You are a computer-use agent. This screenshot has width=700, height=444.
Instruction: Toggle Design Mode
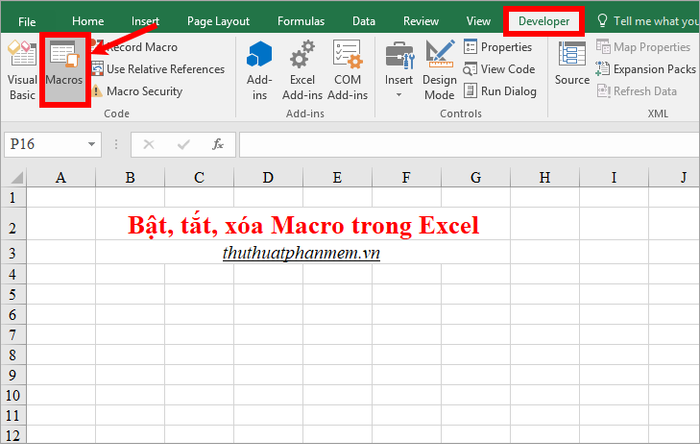[439, 71]
